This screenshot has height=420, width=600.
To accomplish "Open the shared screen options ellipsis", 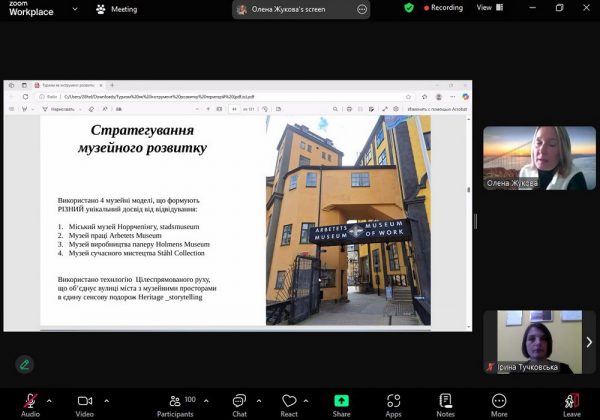I will [x=362, y=10].
